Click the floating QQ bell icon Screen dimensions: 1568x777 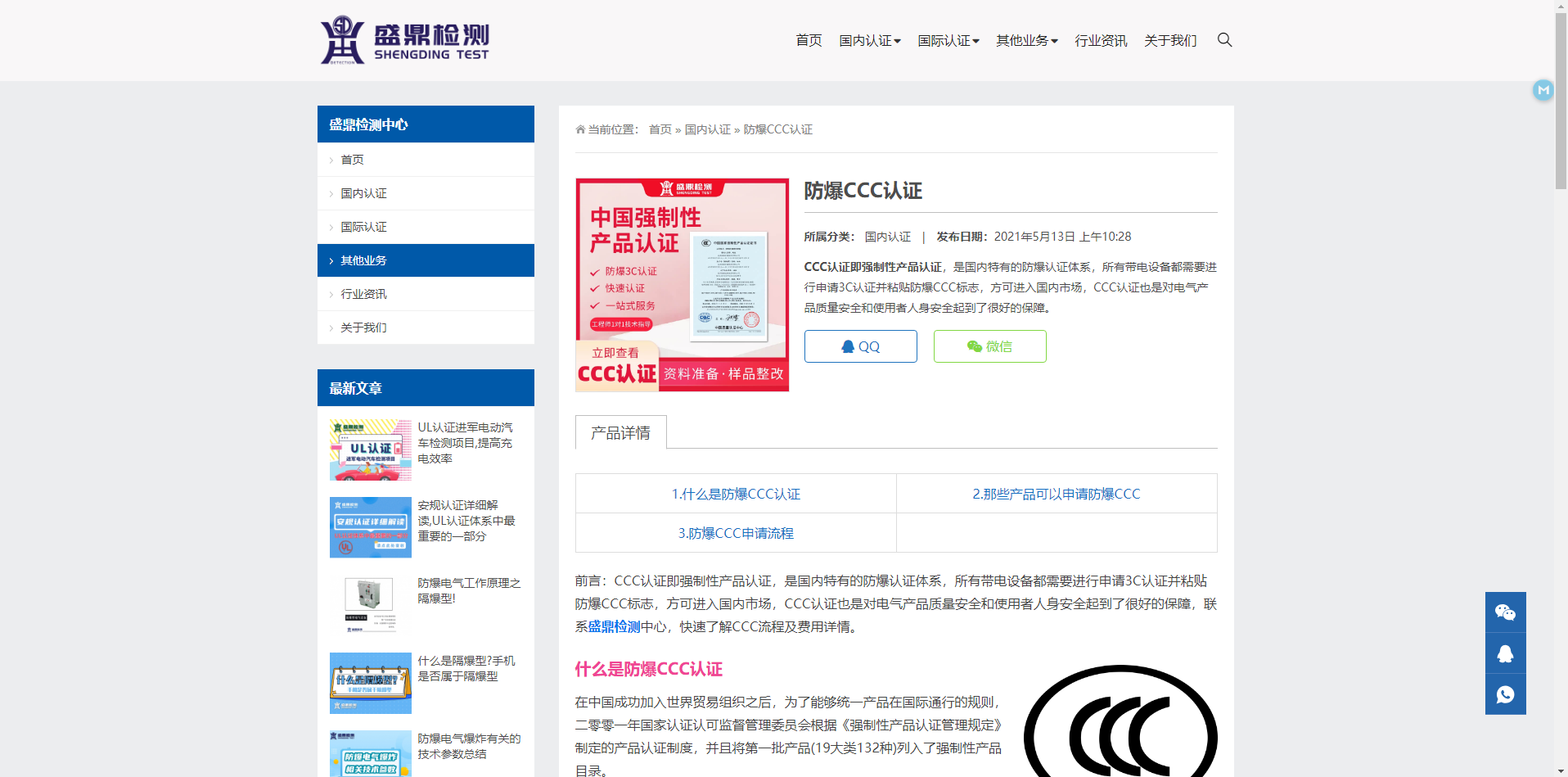1505,653
